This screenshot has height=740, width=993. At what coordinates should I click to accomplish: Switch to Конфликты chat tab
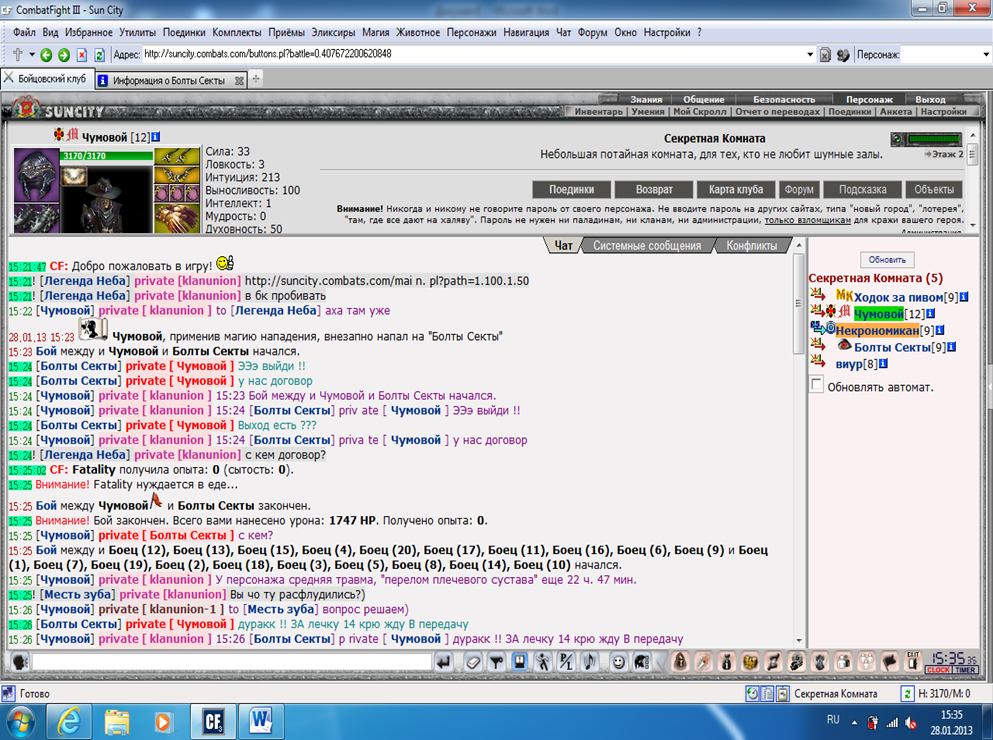[x=752, y=246]
